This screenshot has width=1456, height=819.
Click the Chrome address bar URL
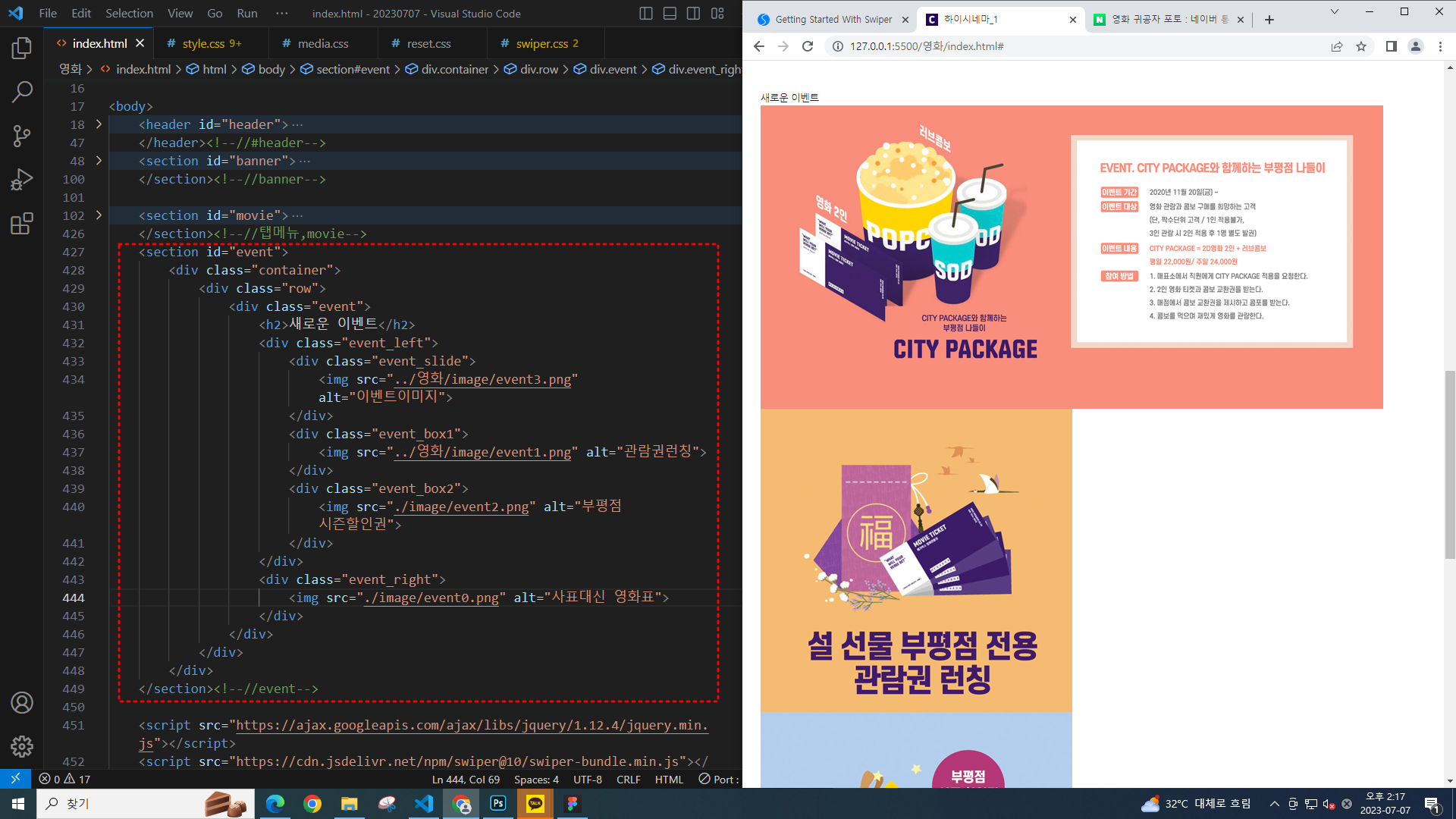[x=927, y=46]
